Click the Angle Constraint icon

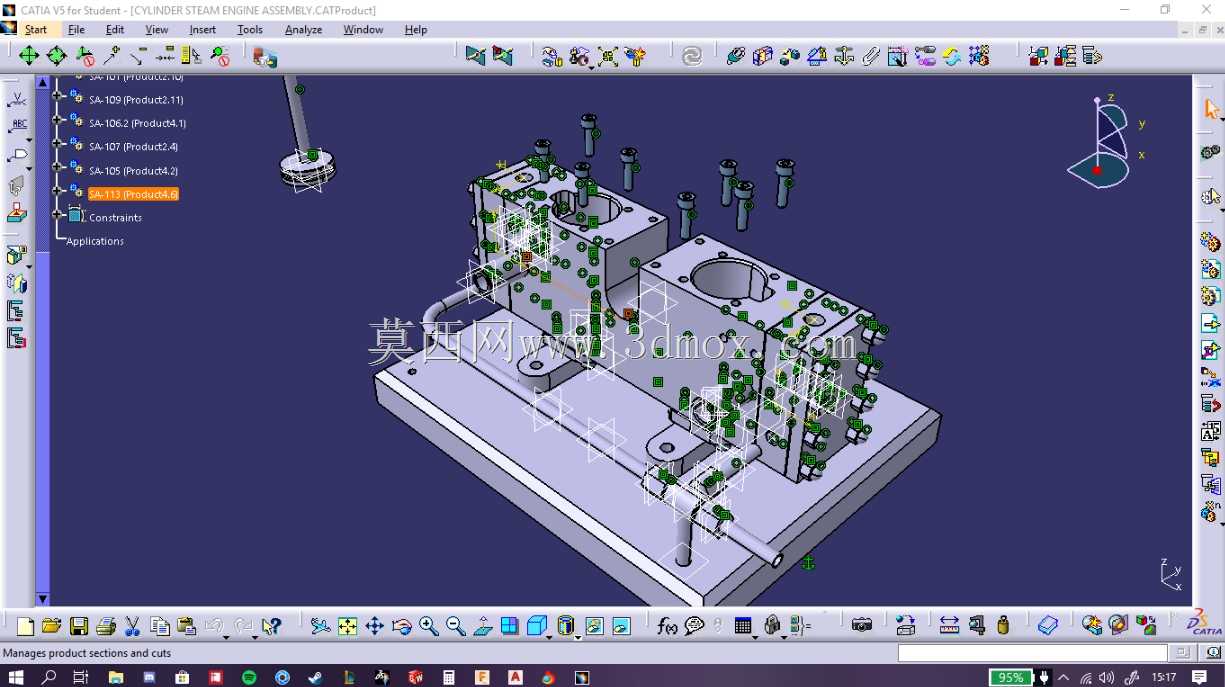817,56
